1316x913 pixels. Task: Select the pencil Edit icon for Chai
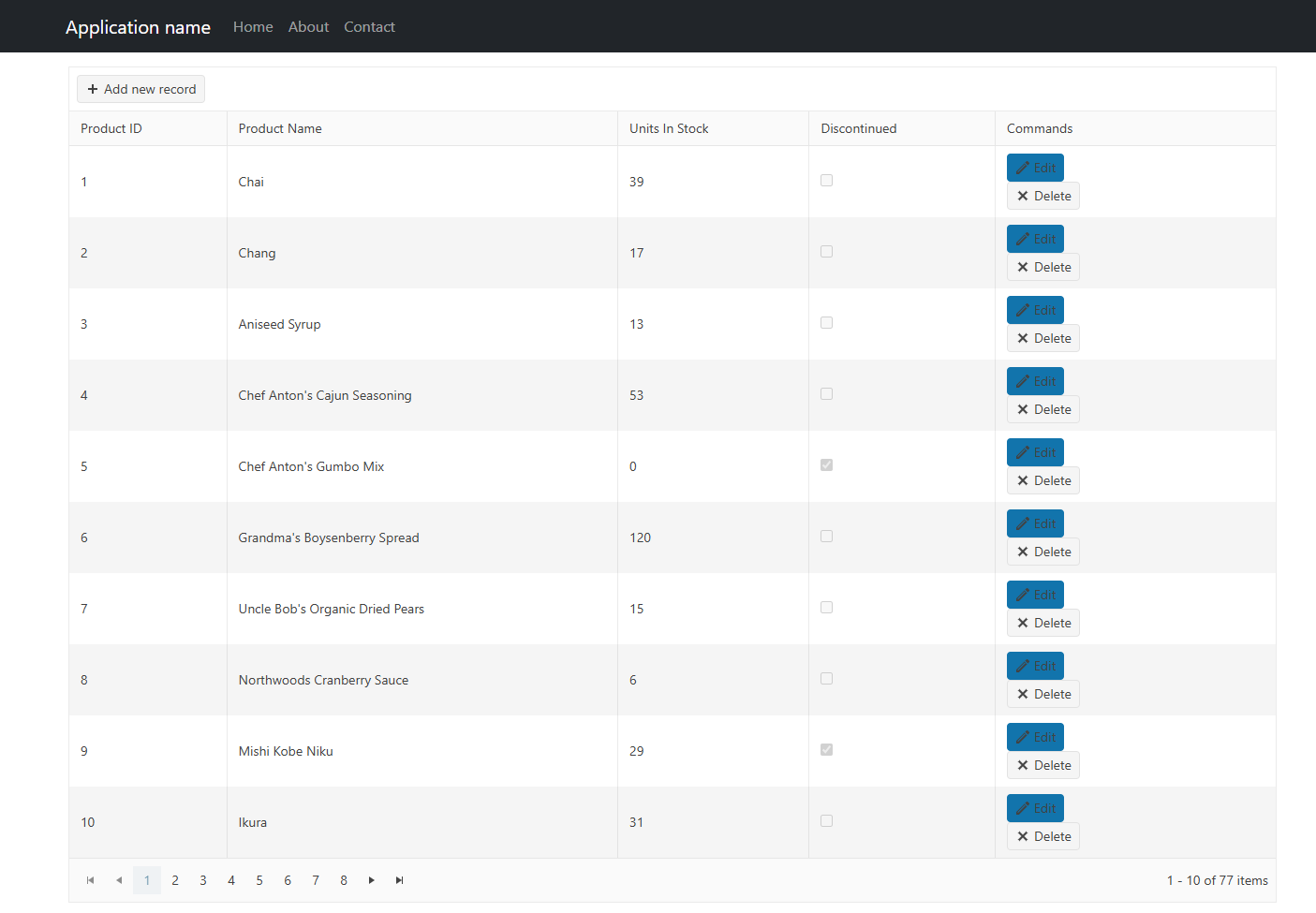coord(1024,167)
